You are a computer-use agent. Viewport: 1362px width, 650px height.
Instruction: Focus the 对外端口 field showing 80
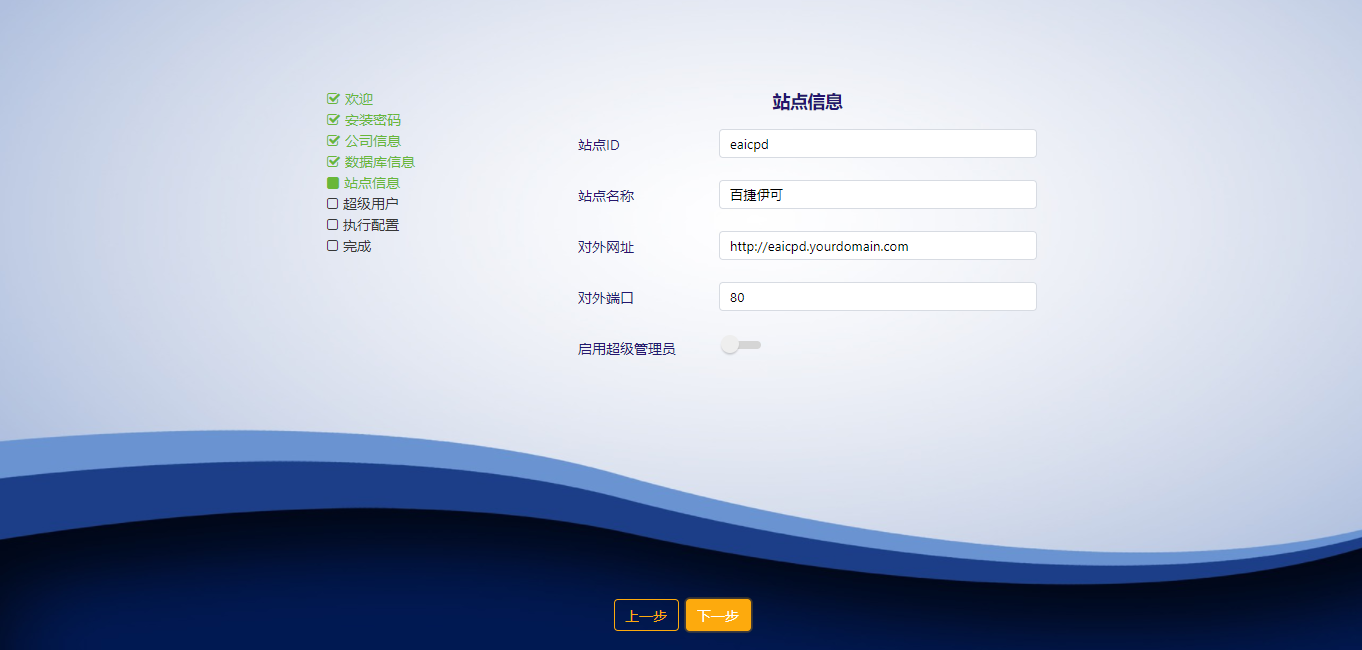[878, 297]
